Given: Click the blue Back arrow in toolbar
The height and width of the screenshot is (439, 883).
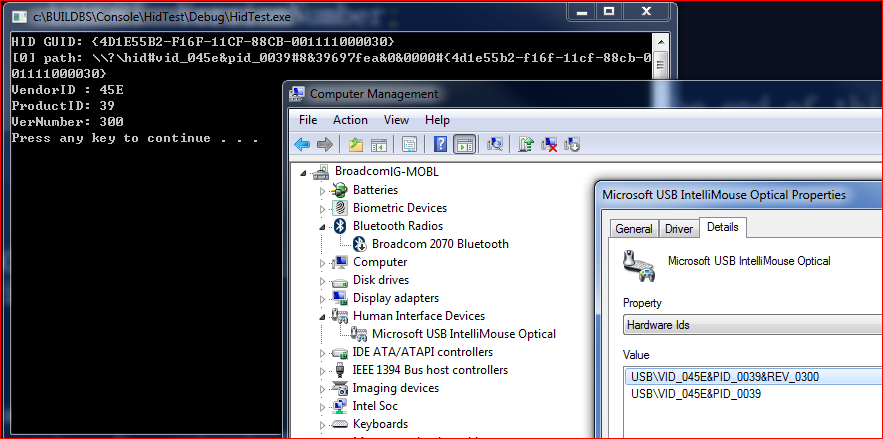Looking at the screenshot, I should [302, 145].
